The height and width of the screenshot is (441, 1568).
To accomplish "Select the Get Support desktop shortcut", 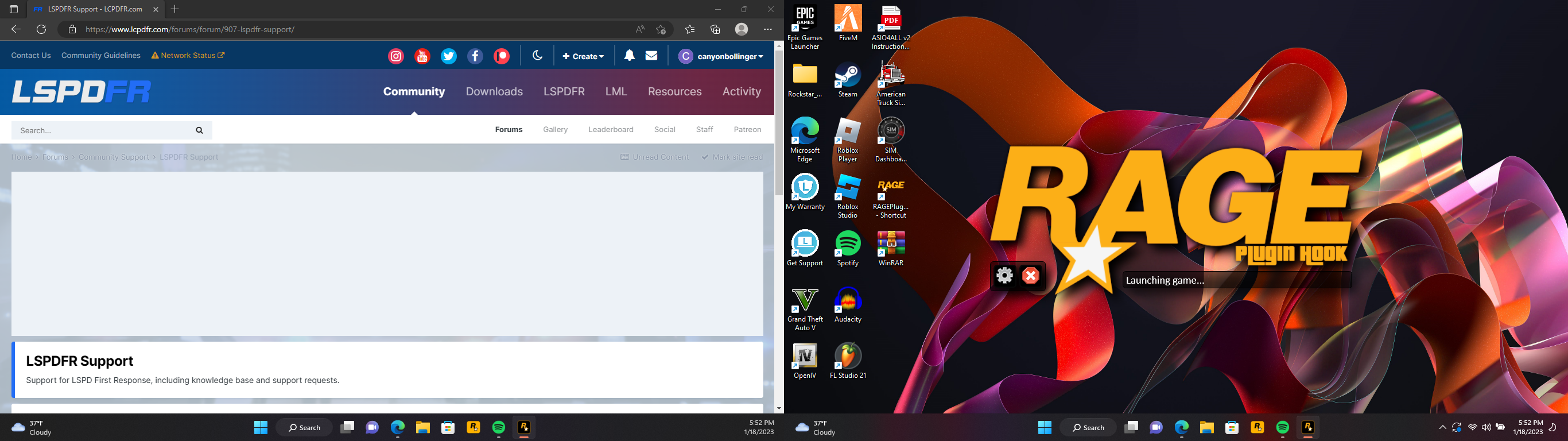I will click(805, 249).
